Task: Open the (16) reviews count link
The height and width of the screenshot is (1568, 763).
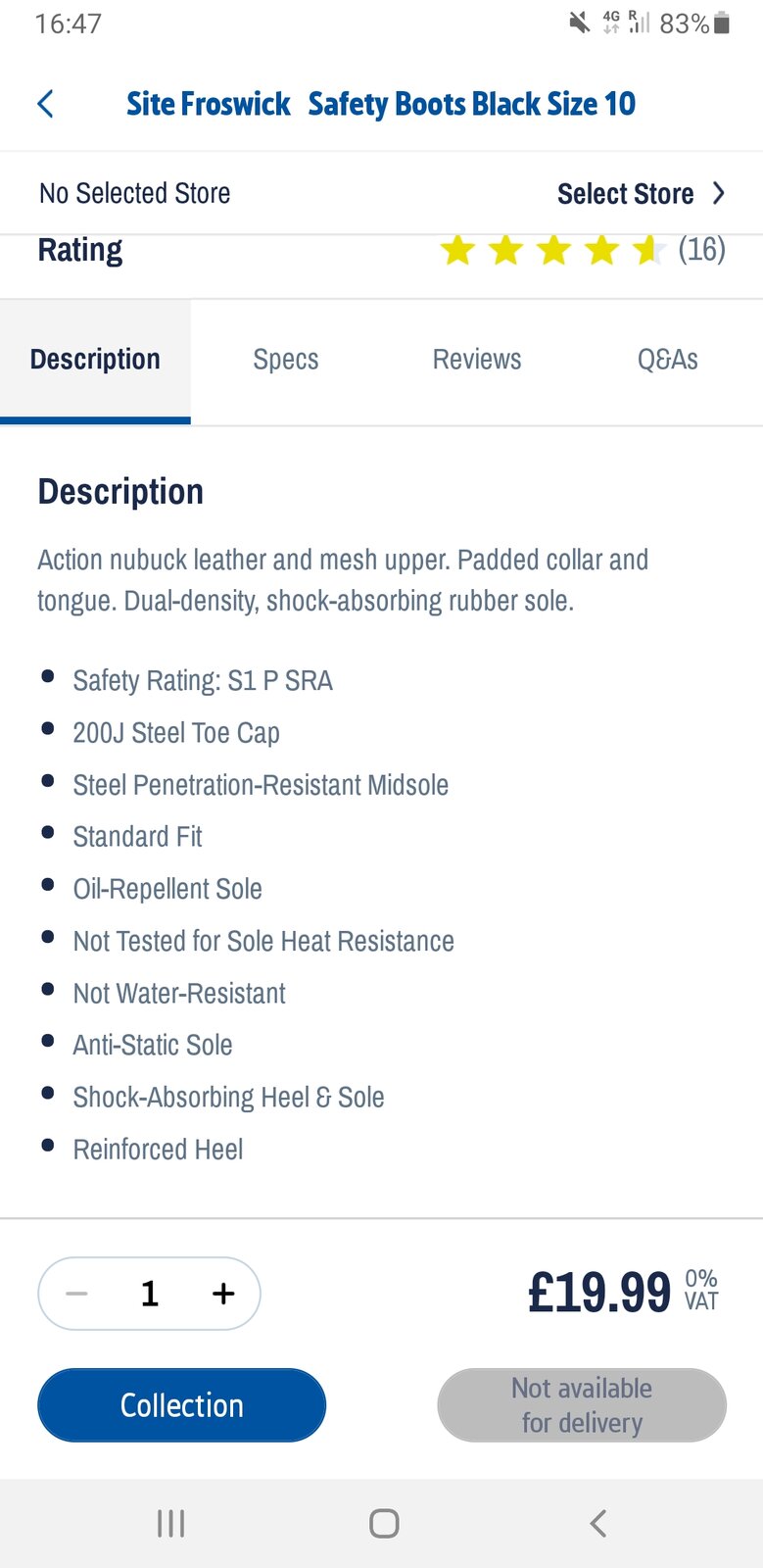Action: point(701,250)
